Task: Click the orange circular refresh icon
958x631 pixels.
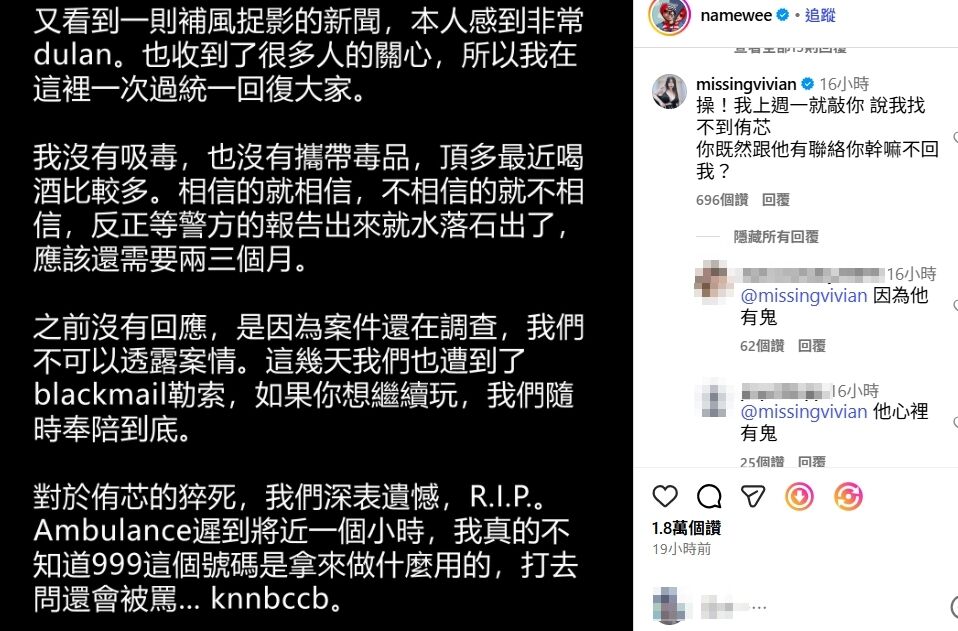Action: (x=848, y=496)
